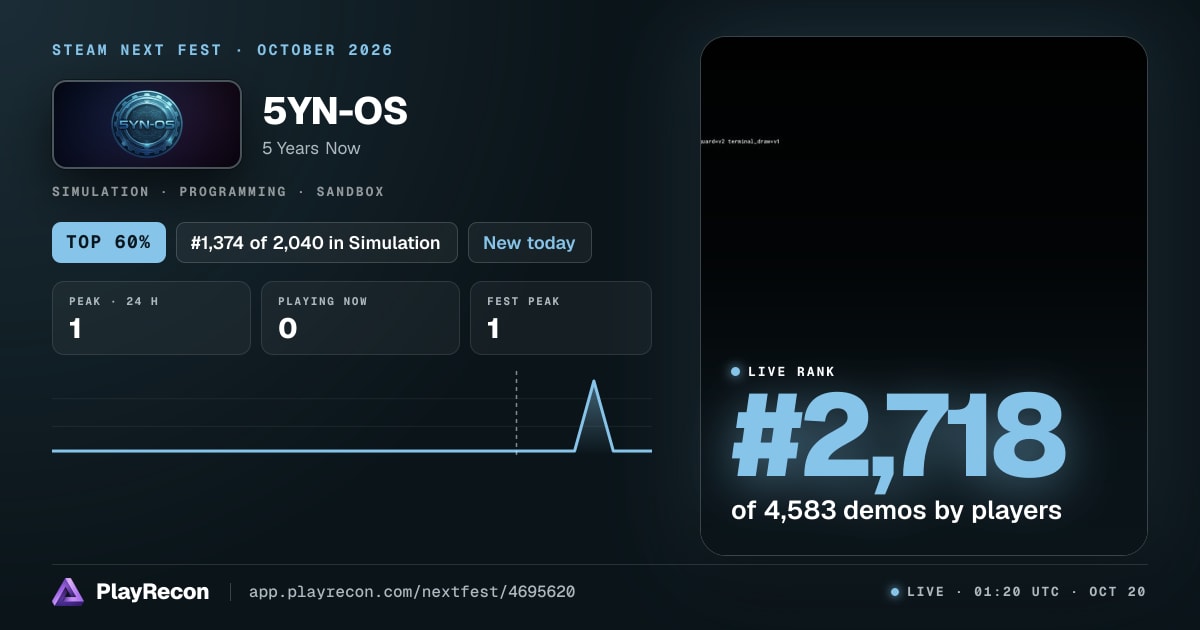Click the SIMULATION genre tag
The image size is (1200, 630).
[x=100, y=191]
